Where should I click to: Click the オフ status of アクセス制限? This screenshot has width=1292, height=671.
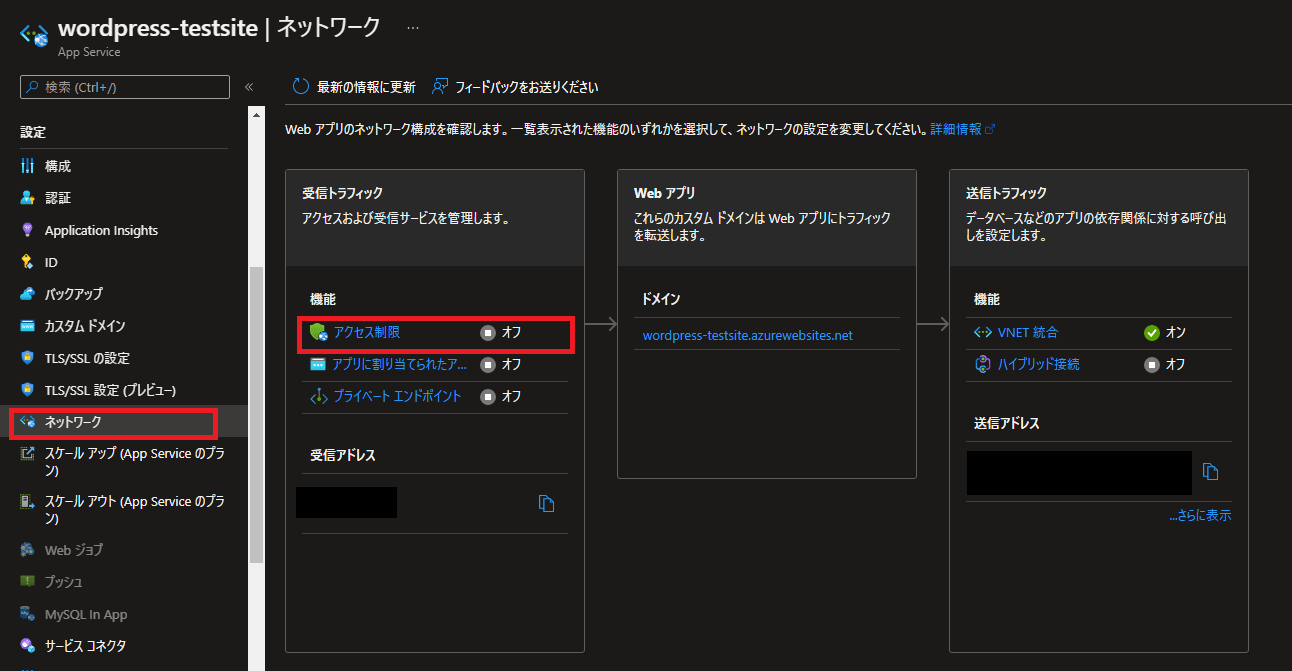tap(501, 332)
